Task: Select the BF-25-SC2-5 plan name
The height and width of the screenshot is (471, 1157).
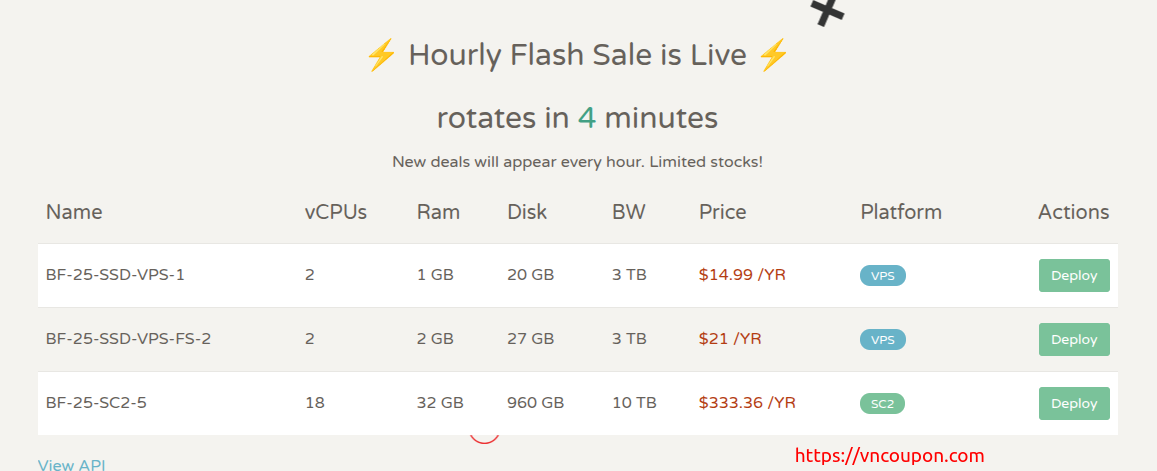Action: [103, 403]
